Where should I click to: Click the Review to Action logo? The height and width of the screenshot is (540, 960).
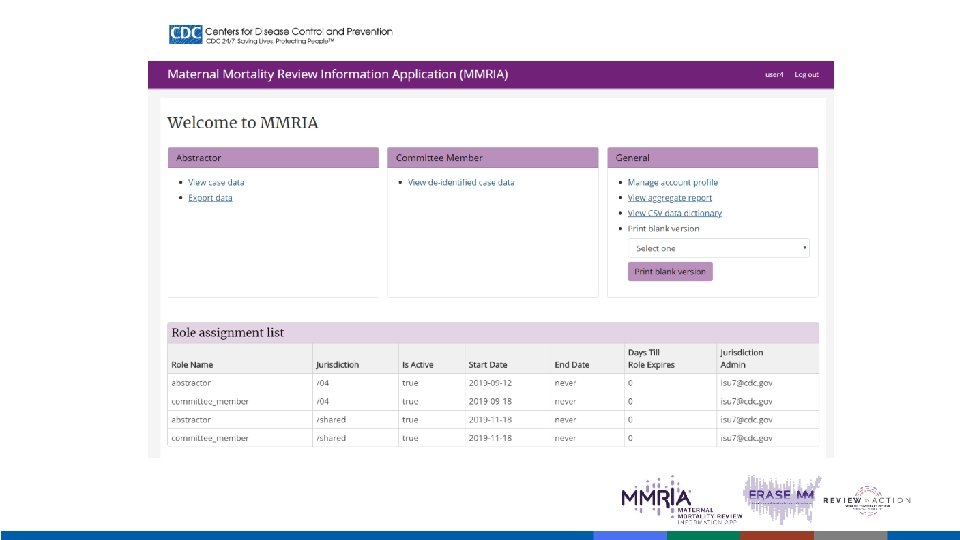867,500
